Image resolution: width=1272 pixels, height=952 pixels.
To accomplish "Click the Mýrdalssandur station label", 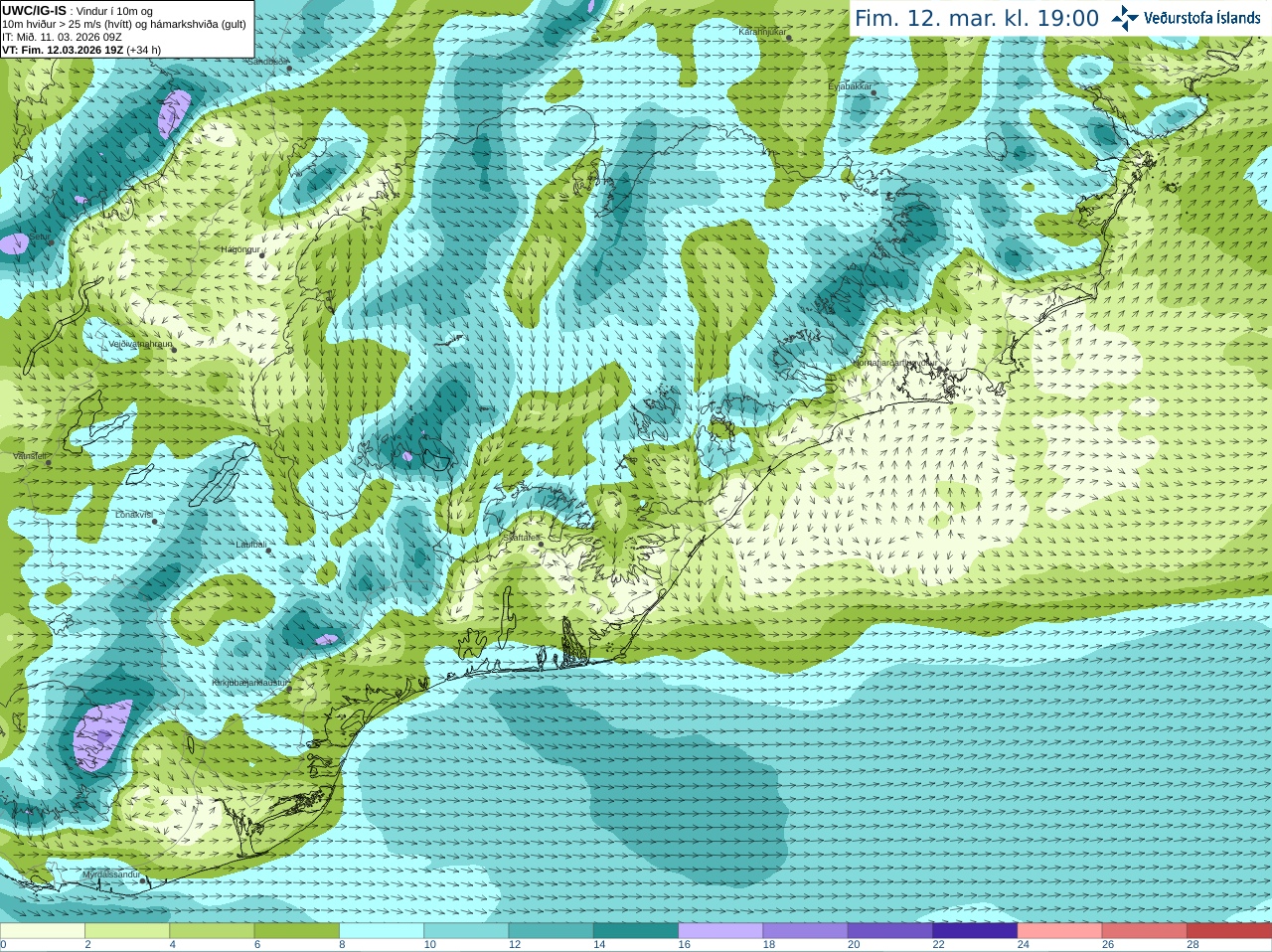I will click(111, 874).
